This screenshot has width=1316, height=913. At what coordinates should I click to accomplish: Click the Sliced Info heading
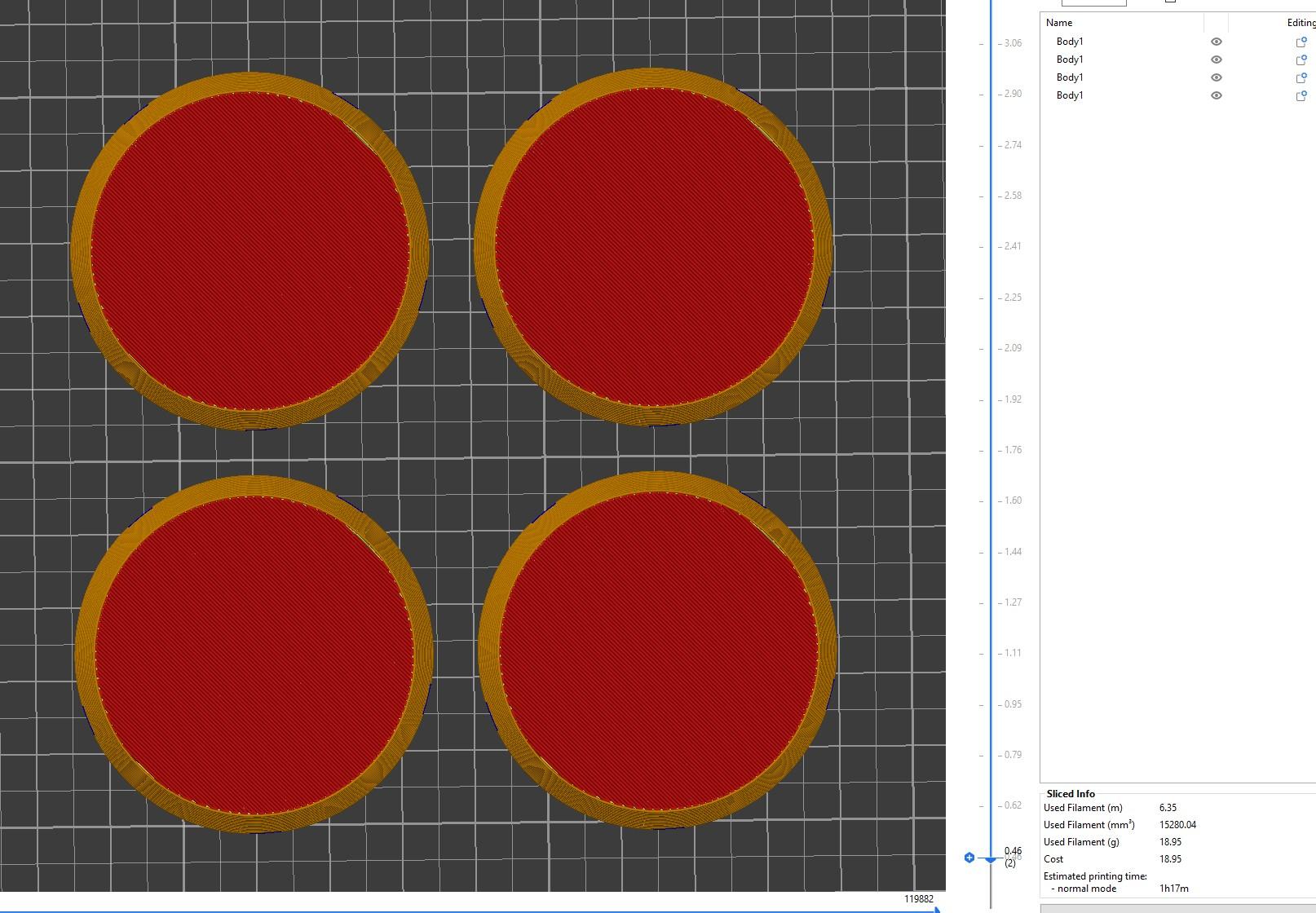tap(1071, 794)
